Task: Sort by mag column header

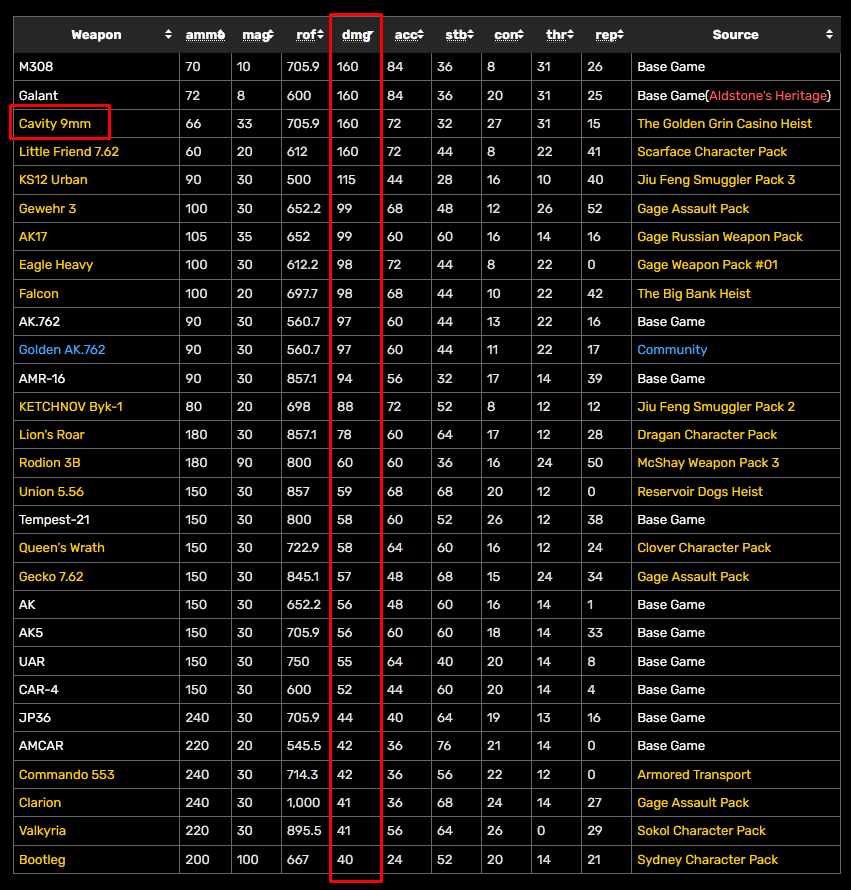Action: (x=257, y=35)
